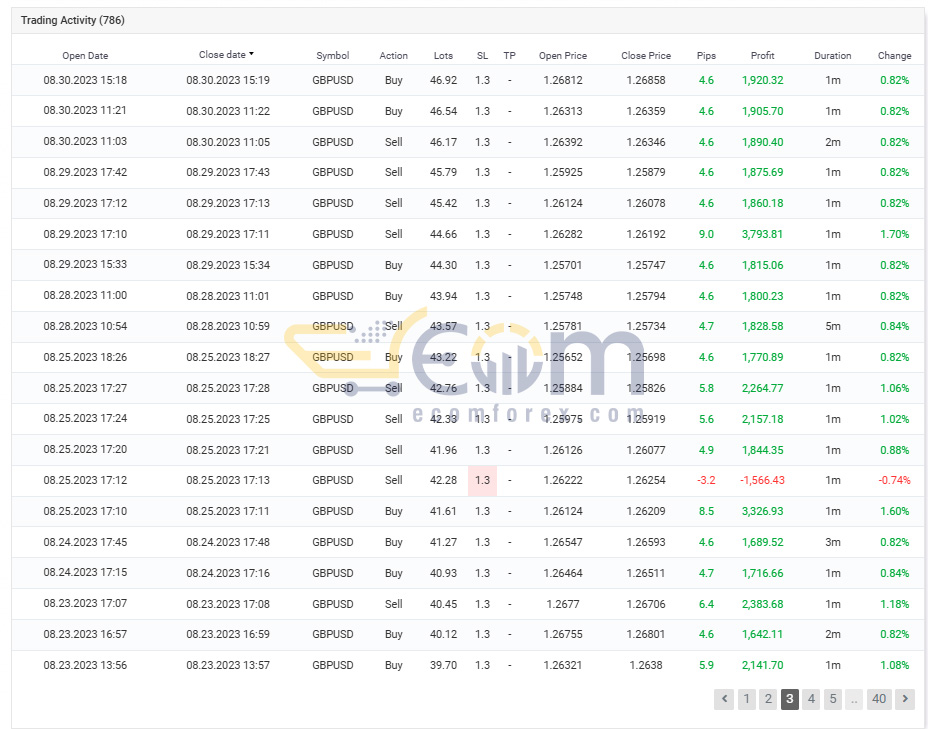The height and width of the screenshot is (729, 928).
Task: Click profit value 2,264.77
Action: 762,388
